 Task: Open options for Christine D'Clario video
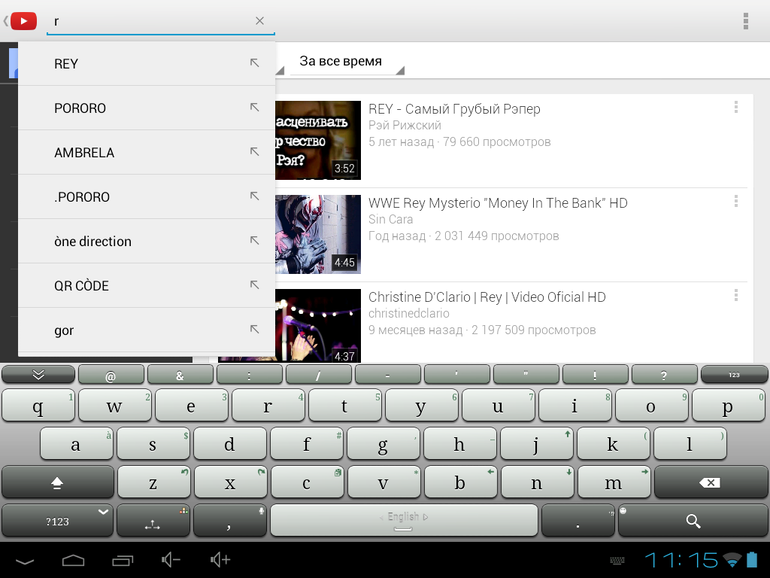[736, 295]
